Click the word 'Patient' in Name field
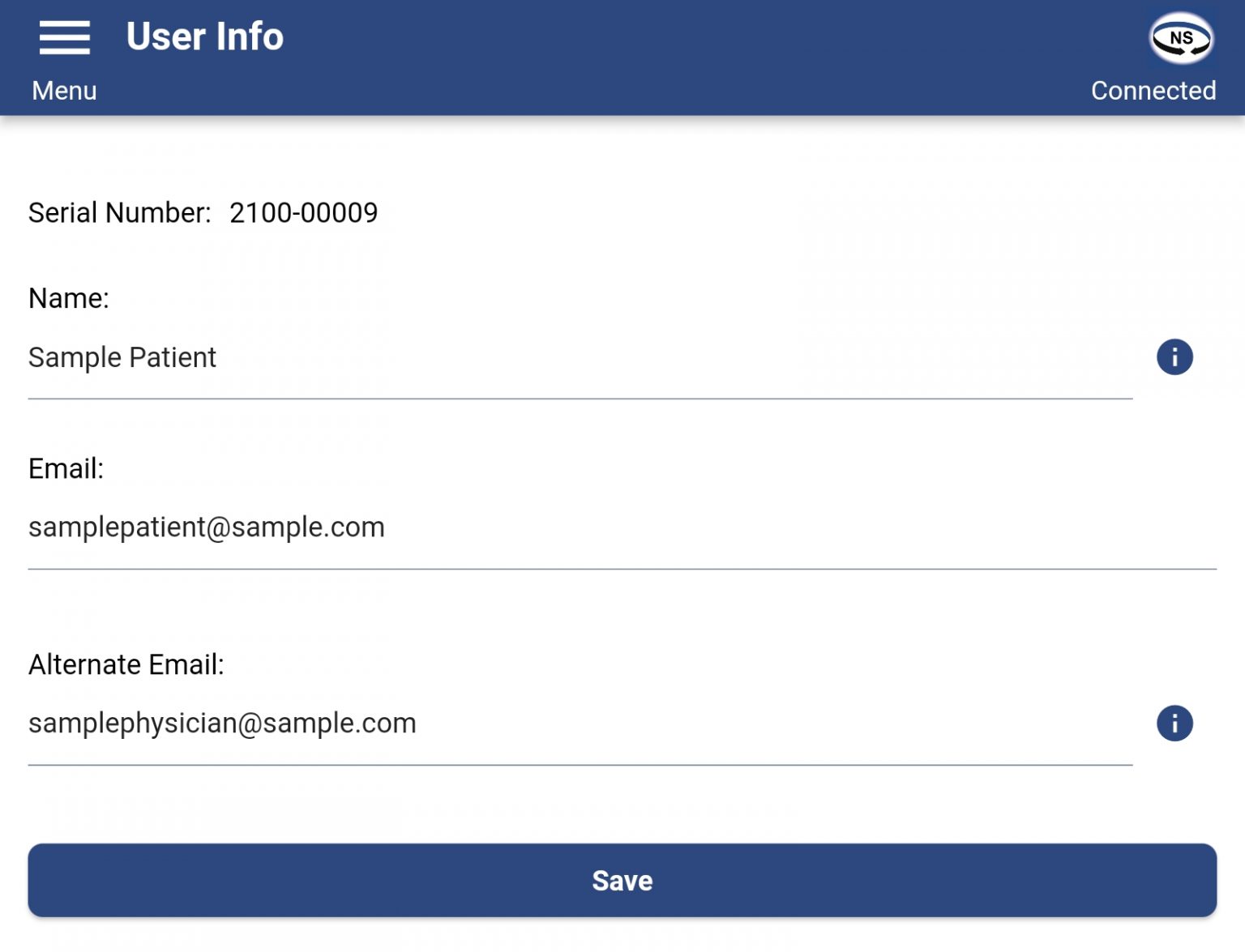Screen dimensions: 1245x952 tap(173, 358)
